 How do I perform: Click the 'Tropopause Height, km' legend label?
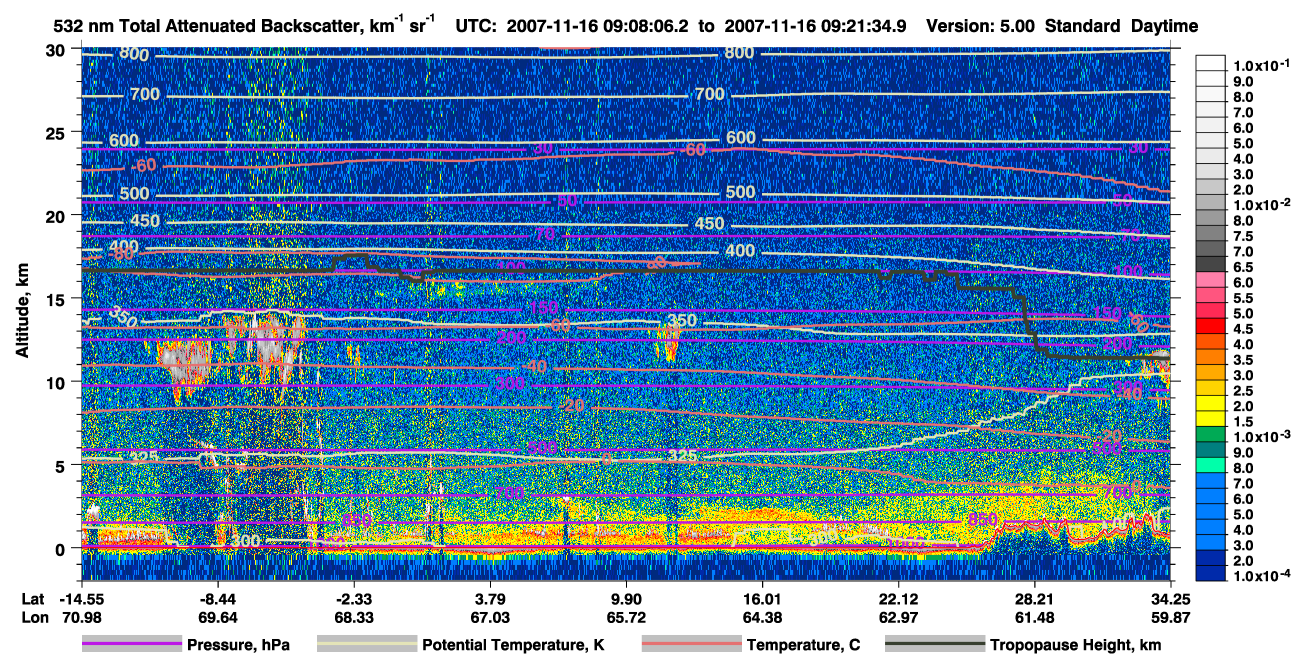[x=1075, y=646]
